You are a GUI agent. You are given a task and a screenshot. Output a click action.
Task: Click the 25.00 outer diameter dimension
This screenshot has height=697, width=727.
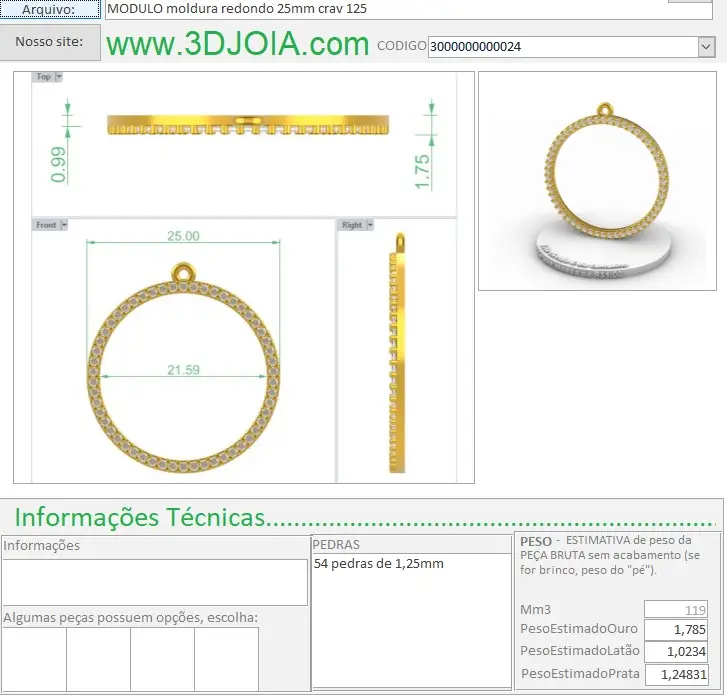click(x=184, y=236)
